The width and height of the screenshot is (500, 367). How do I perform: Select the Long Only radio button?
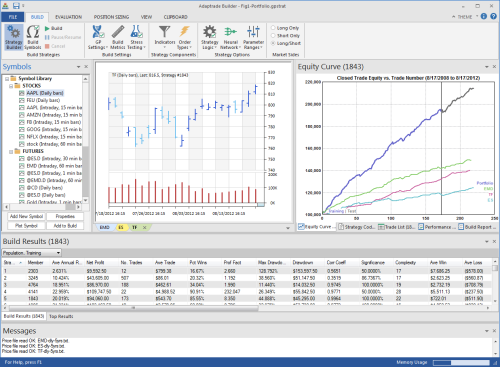click(x=273, y=28)
